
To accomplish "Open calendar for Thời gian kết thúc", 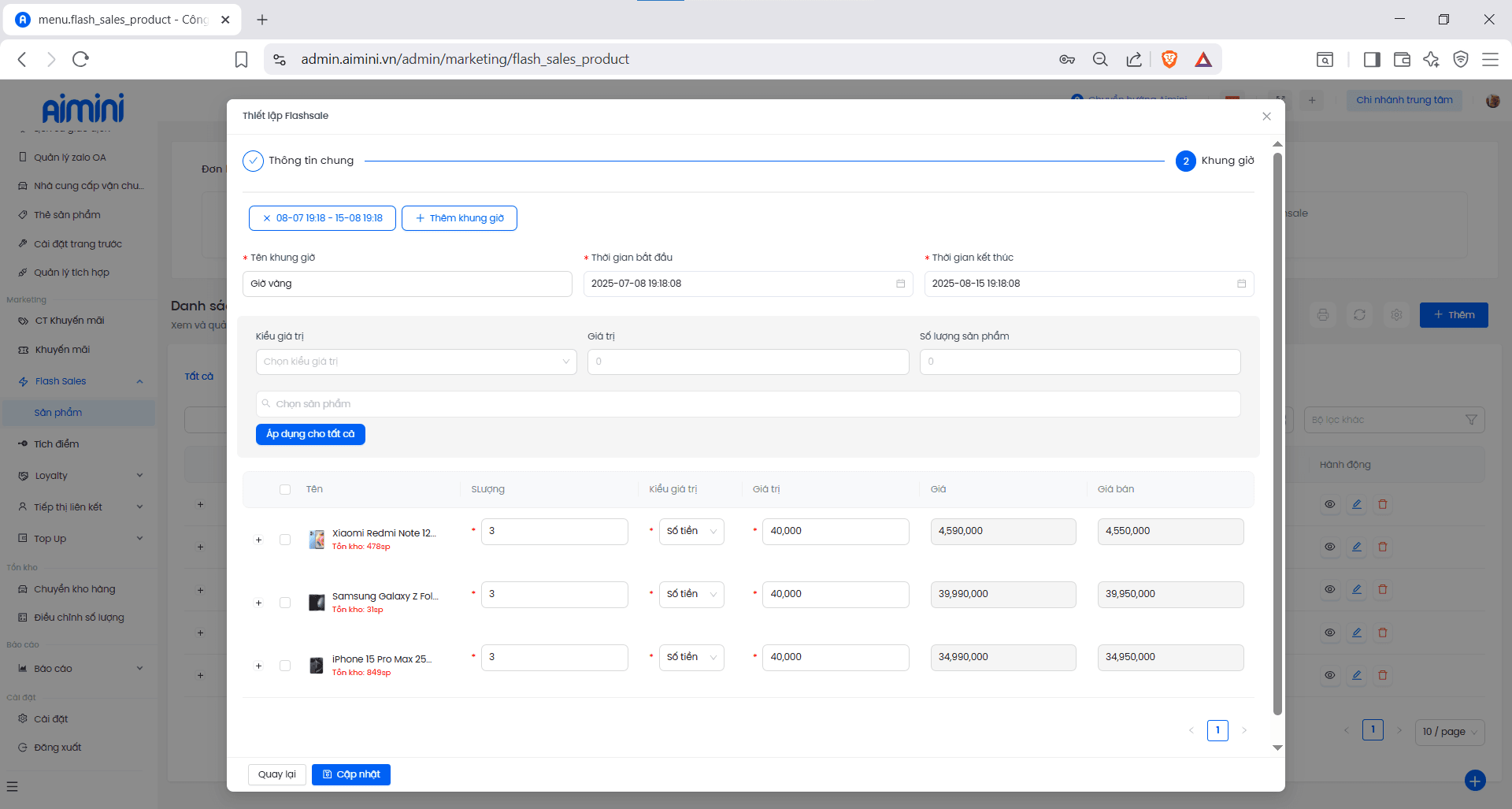I will pos(1241,284).
